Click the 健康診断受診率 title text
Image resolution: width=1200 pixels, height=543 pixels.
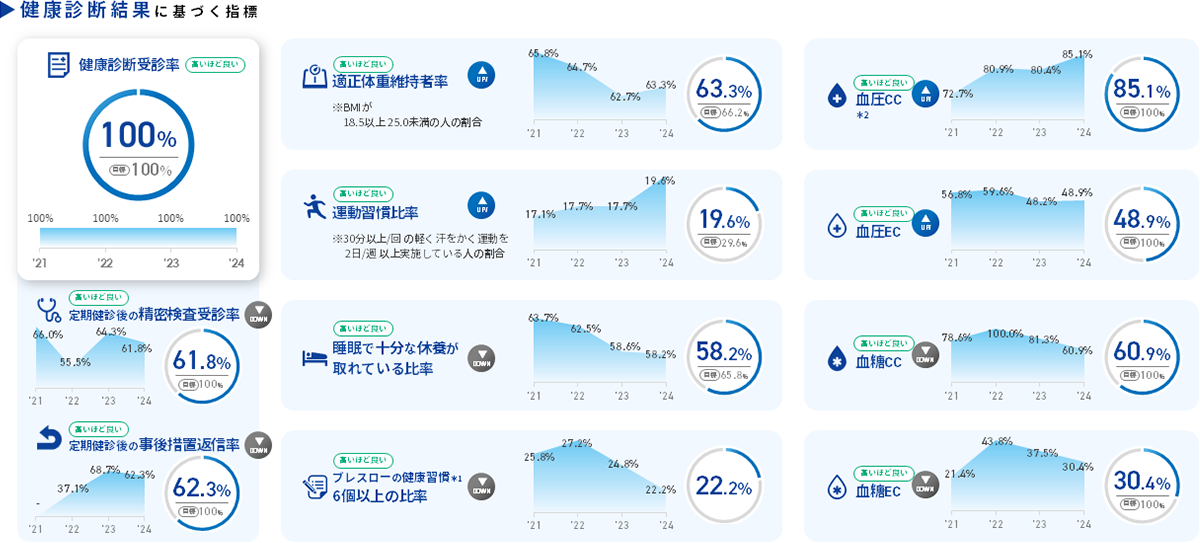129,65
